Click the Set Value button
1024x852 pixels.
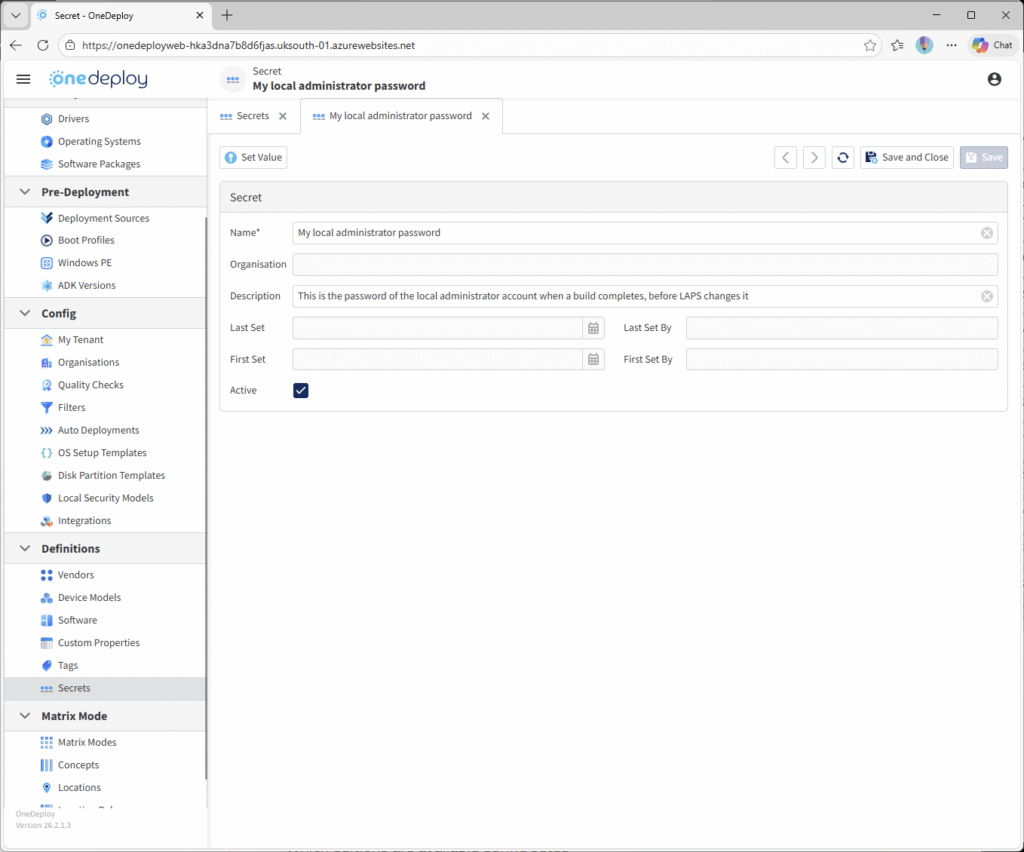coord(253,157)
